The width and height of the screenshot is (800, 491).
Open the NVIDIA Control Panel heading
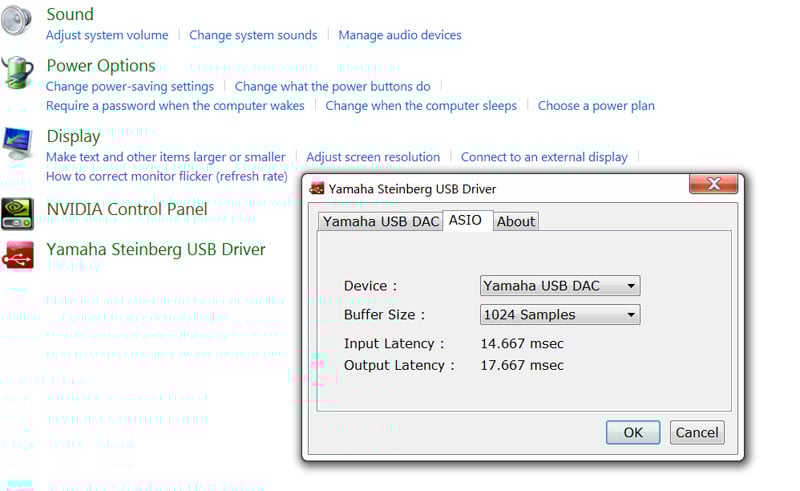pos(127,210)
